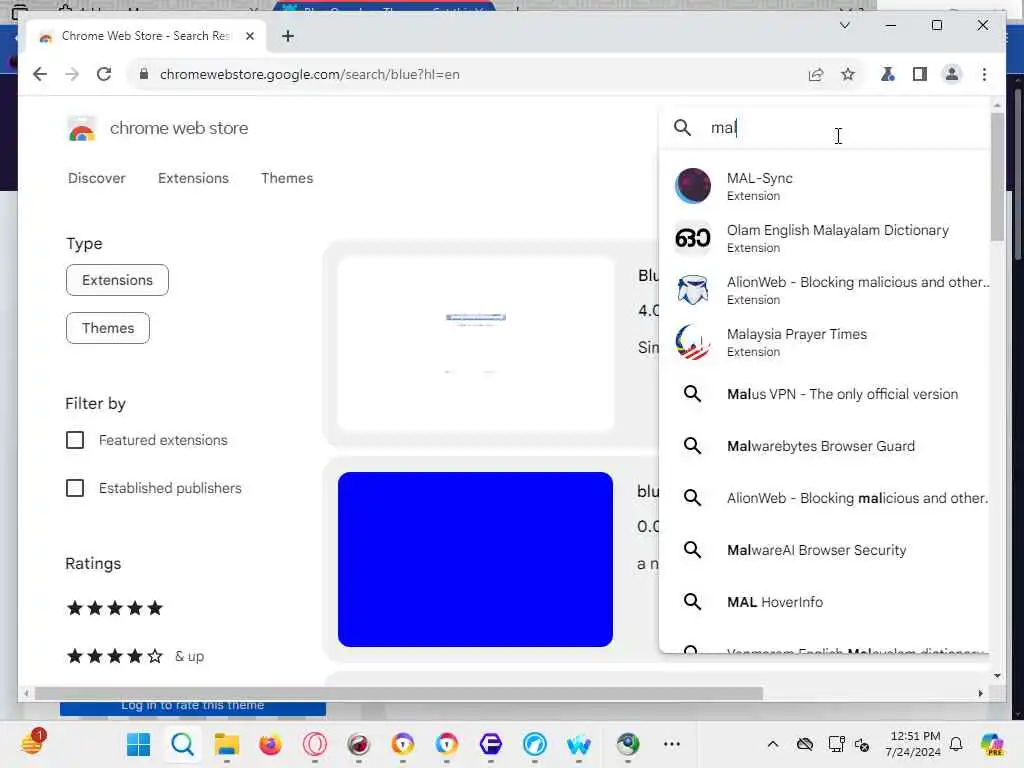Image resolution: width=1024 pixels, height=768 pixels.
Task: Go back using the browser back arrow
Action: pos(40,74)
